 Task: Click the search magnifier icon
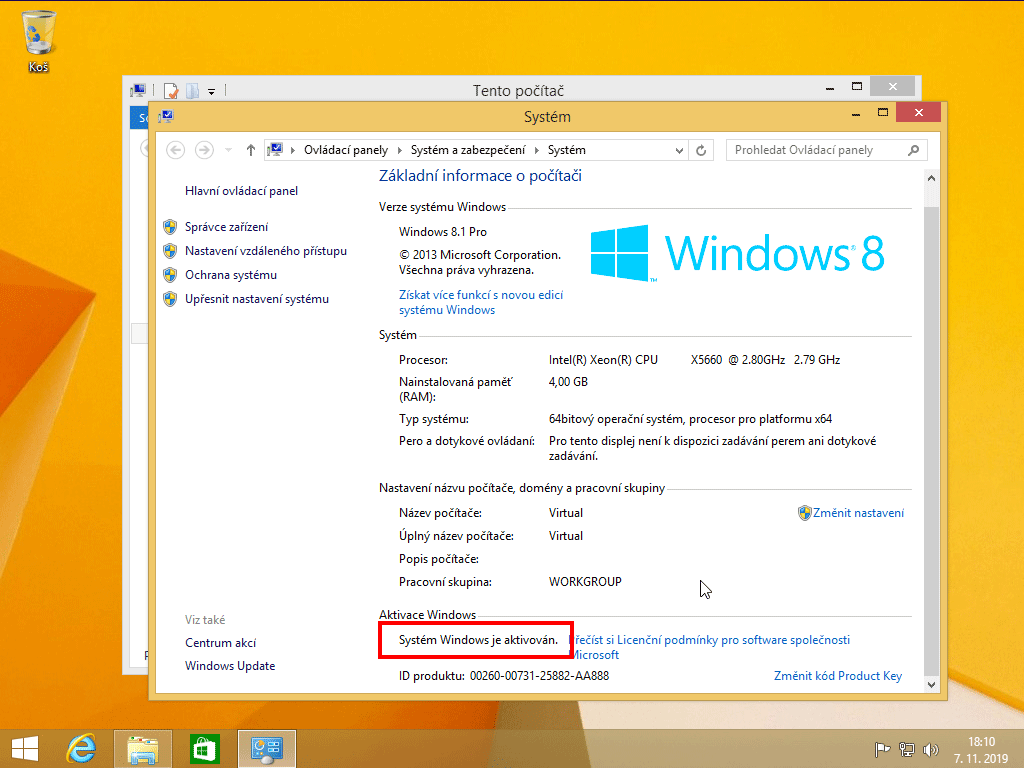tap(914, 150)
